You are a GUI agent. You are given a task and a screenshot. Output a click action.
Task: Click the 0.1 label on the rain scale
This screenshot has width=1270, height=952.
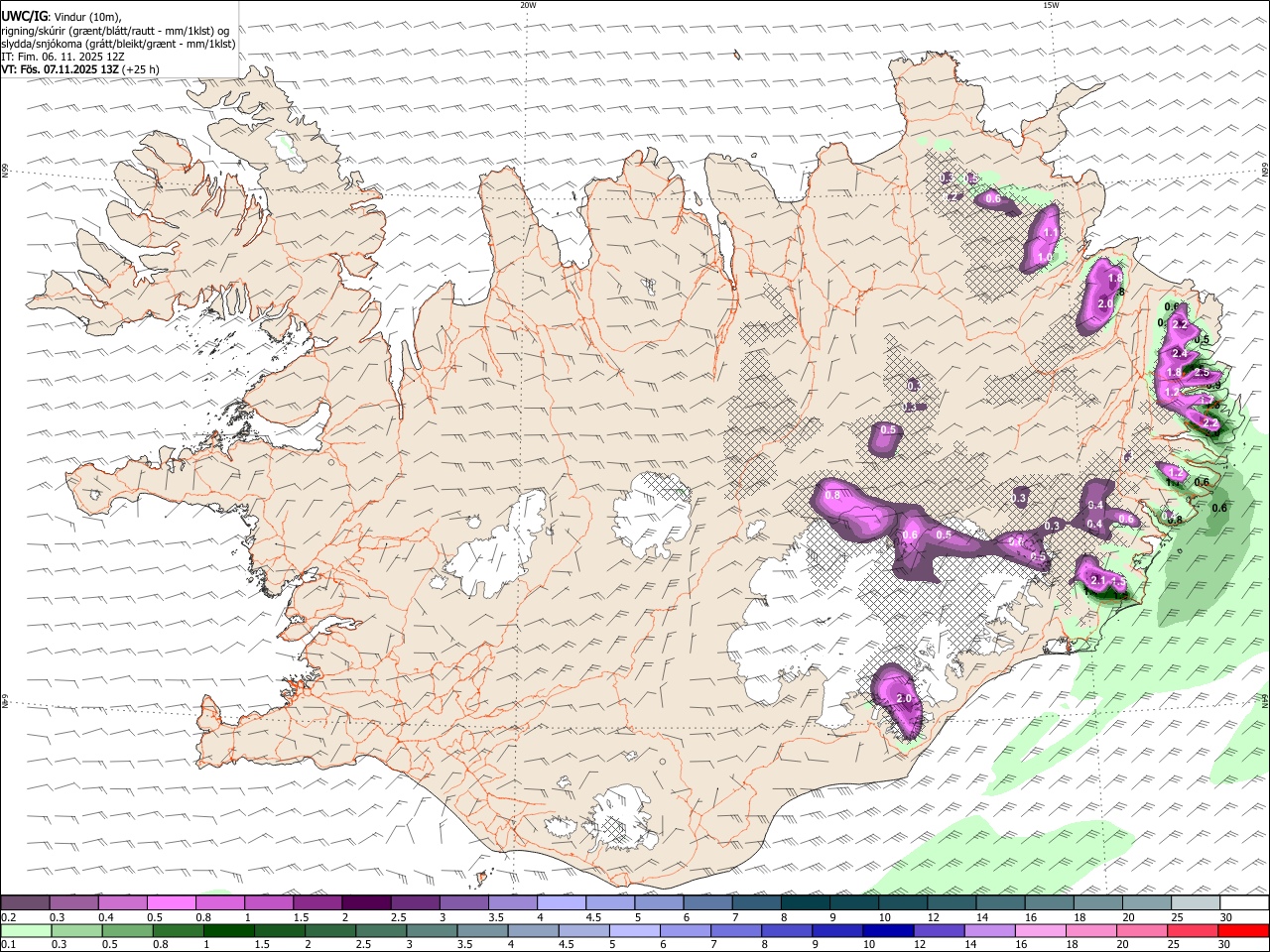9,945
